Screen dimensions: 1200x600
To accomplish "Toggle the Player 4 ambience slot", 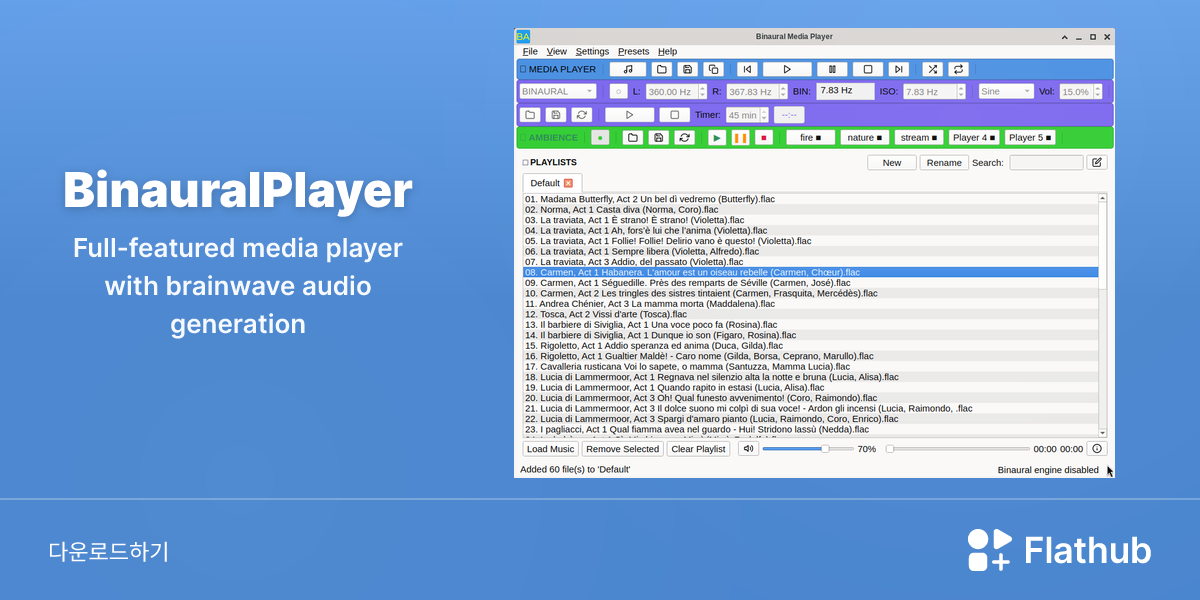I will 974,138.
